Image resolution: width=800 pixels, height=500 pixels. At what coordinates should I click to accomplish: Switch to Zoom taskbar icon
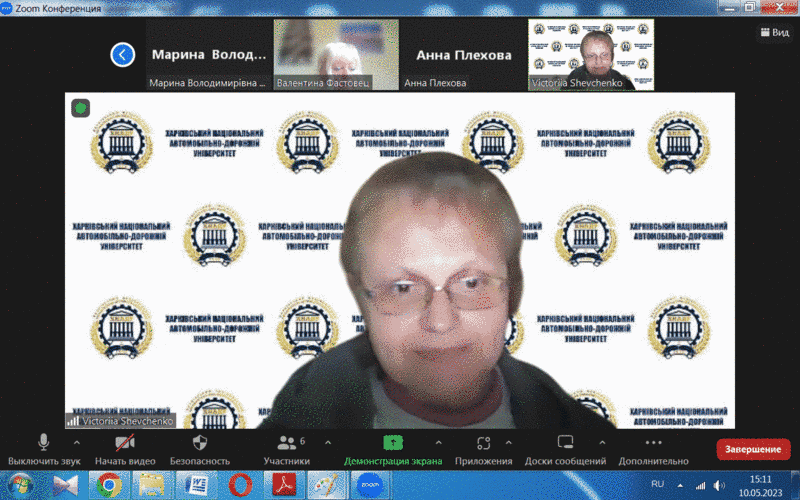370,485
